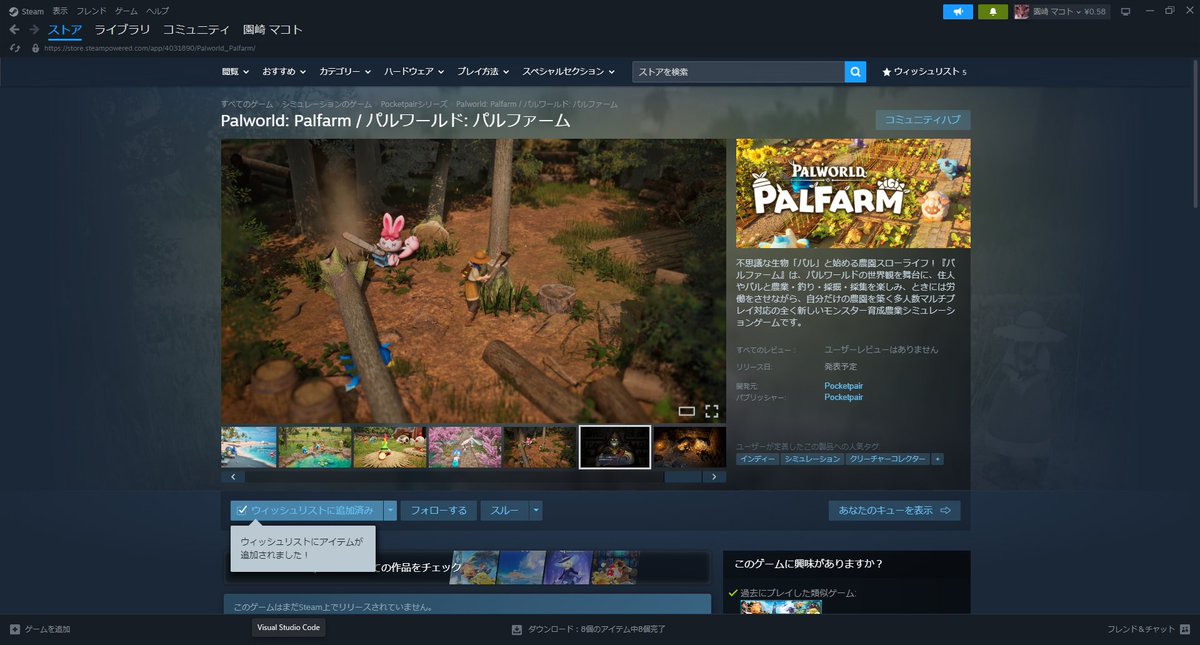The height and width of the screenshot is (645, 1200).
Task: Open the ヘルプ menu
Action: click(158, 11)
